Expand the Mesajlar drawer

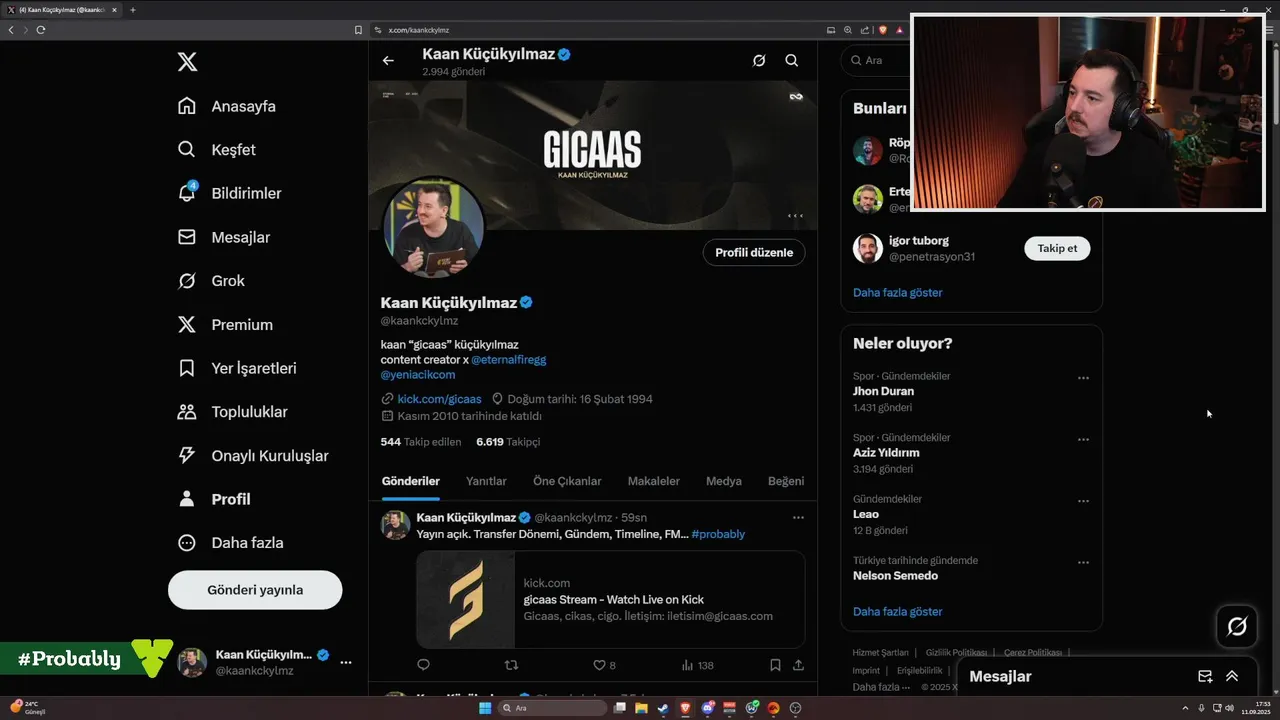[1232, 677]
